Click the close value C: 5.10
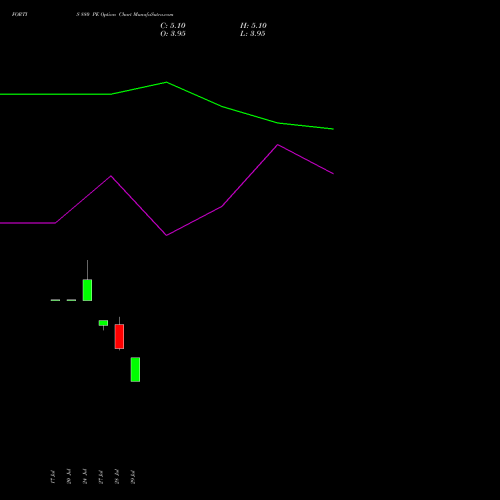This screenshot has width=500, height=500. pyautogui.click(x=173, y=26)
